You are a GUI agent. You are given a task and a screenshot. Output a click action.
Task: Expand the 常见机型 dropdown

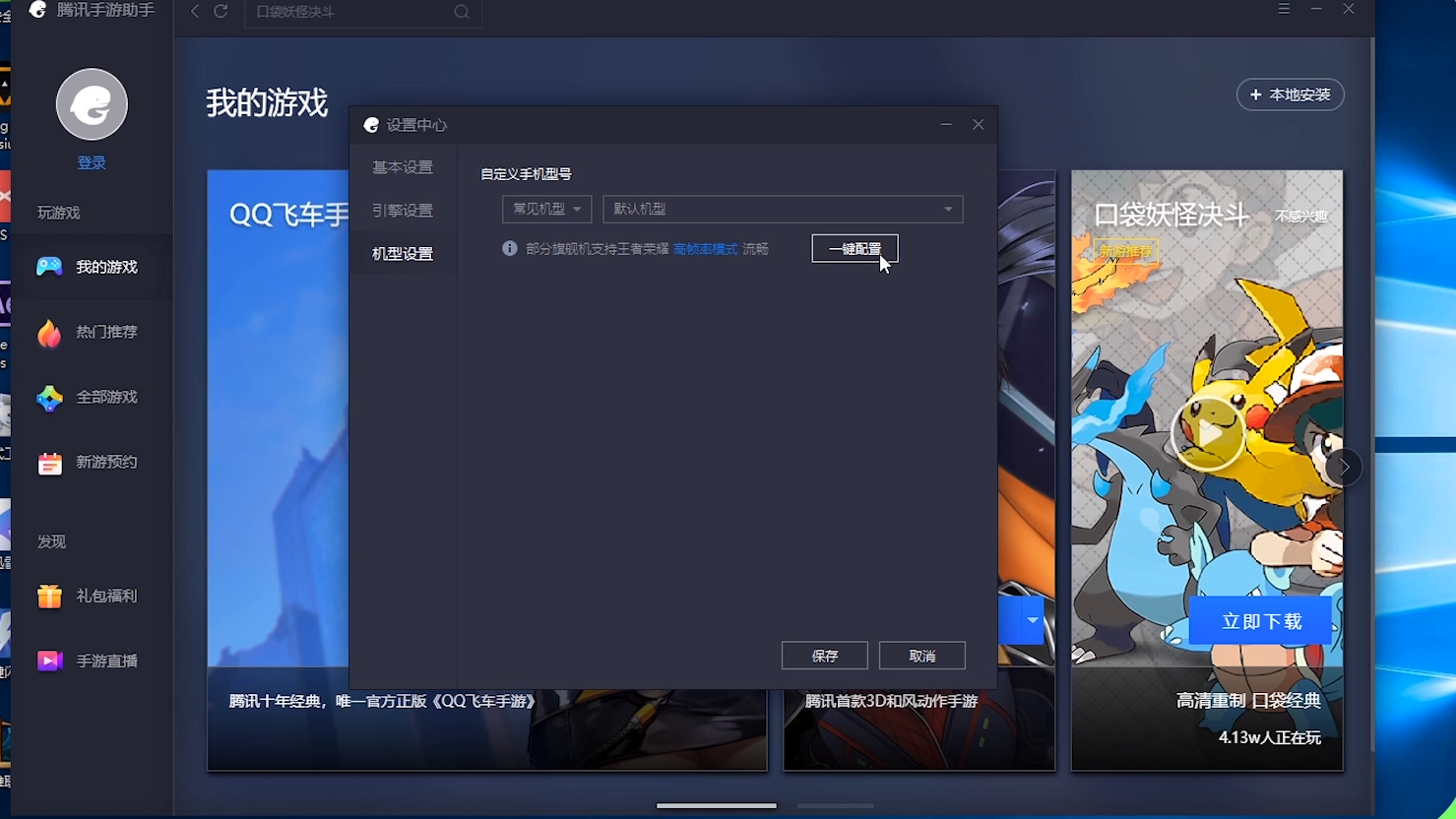(546, 209)
